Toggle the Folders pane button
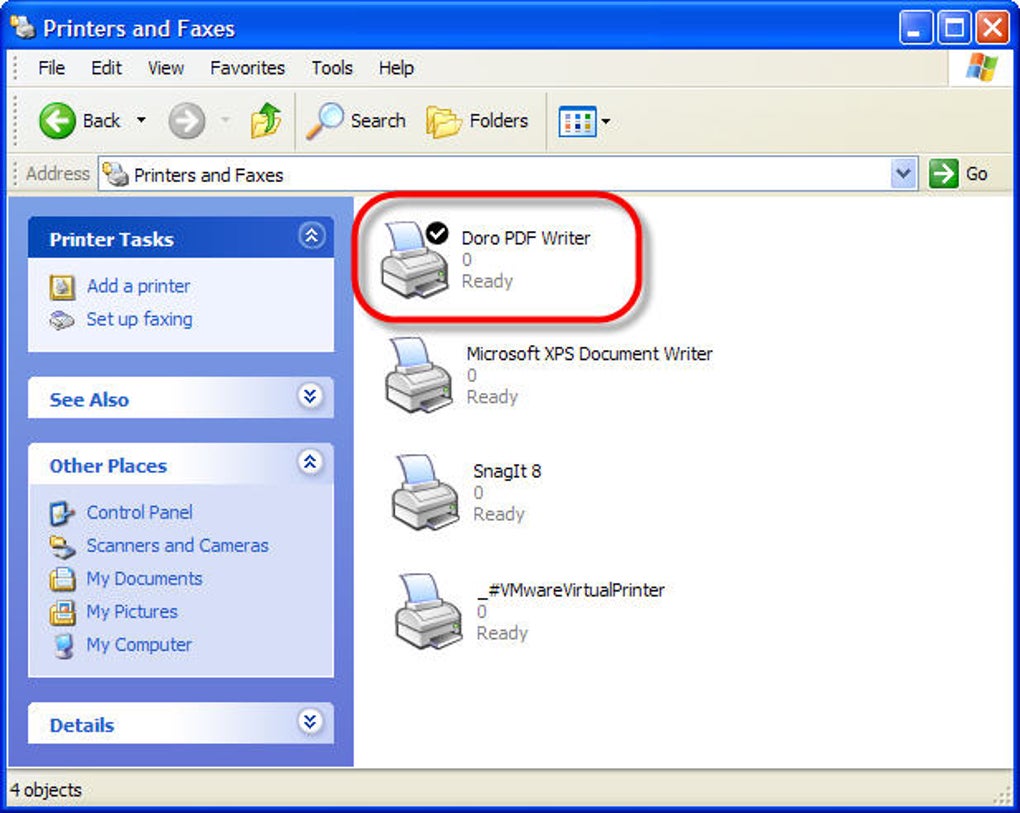 (x=477, y=121)
